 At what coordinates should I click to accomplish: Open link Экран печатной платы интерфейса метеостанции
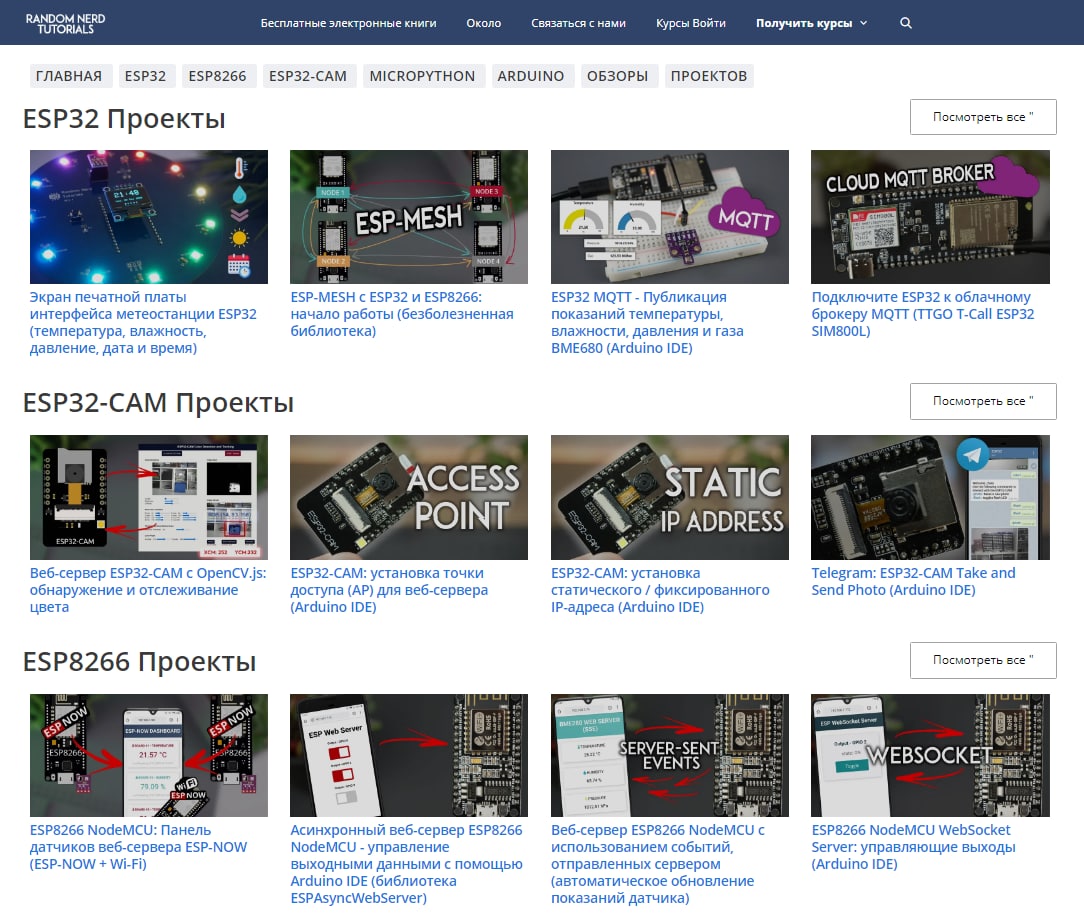tap(143, 322)
